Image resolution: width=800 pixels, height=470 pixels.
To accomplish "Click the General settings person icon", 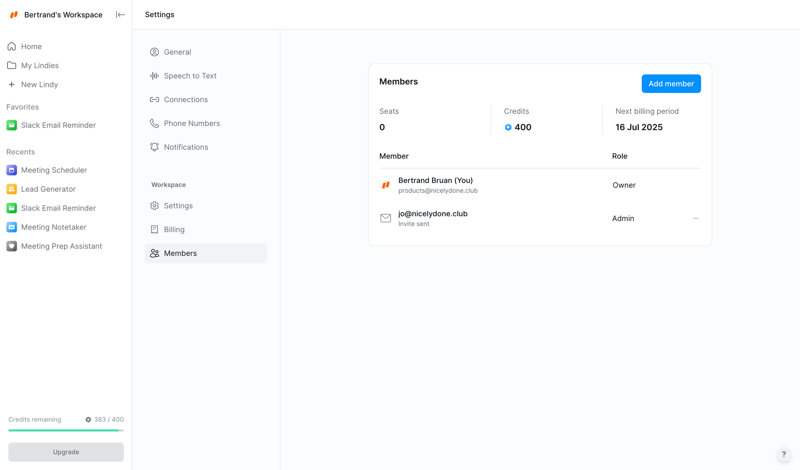I will [x=154, y=52].
